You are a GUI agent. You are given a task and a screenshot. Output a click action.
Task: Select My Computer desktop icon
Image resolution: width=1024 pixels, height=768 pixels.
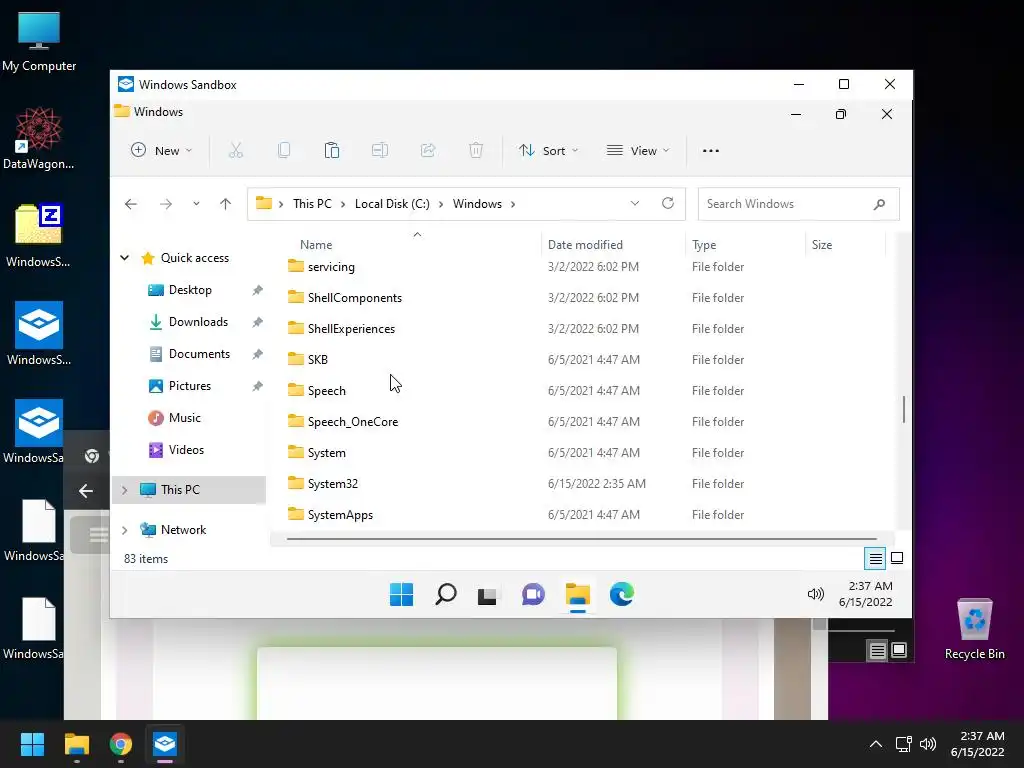click(39, 42)
